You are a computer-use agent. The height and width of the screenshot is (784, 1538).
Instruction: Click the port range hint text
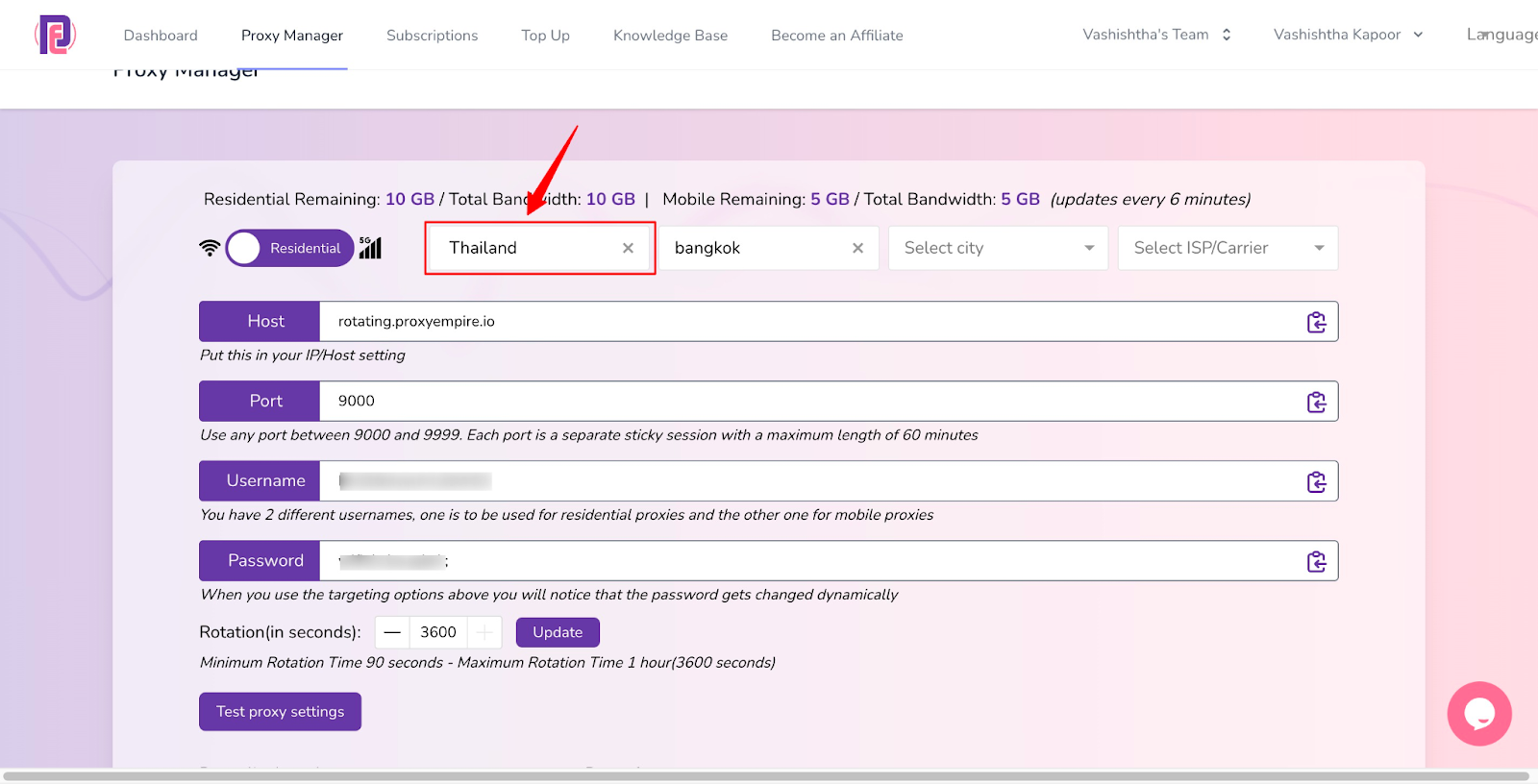click(x=589, y=435)
